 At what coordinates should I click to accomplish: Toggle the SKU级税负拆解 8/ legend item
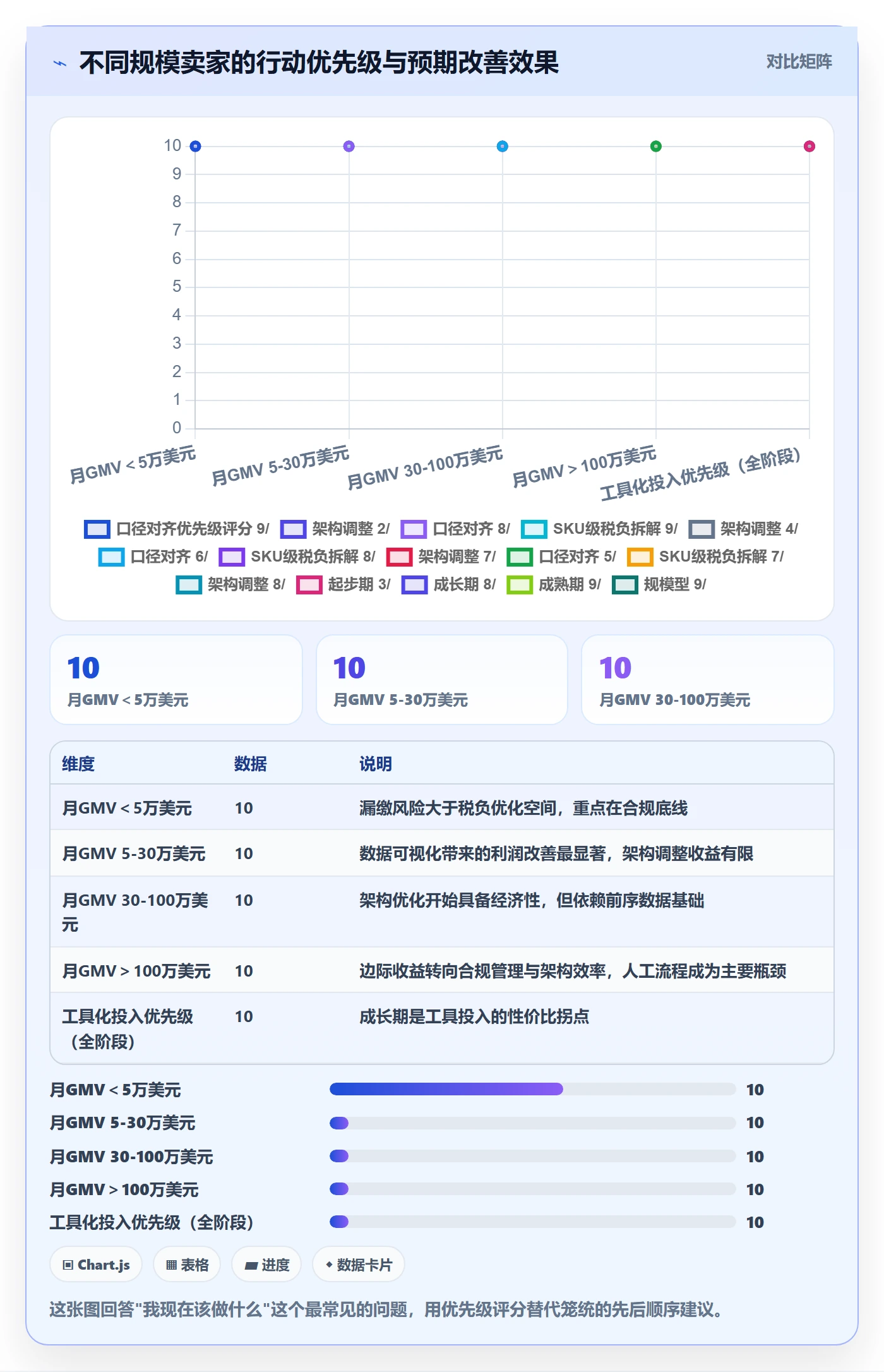(x=297, y=557)
